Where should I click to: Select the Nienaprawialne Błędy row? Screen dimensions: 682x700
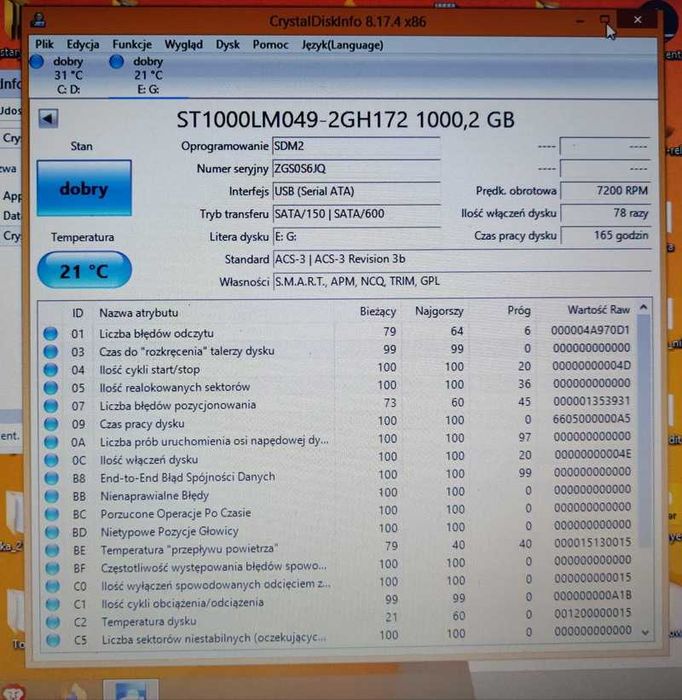pyautogui.click(x=338, y=493)
